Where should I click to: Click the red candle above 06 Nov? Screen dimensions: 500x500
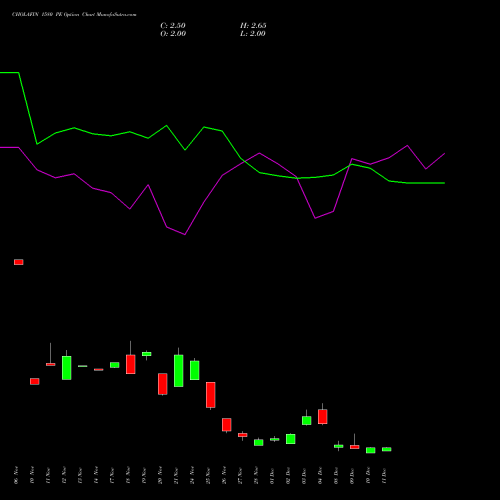coord(19,262)
